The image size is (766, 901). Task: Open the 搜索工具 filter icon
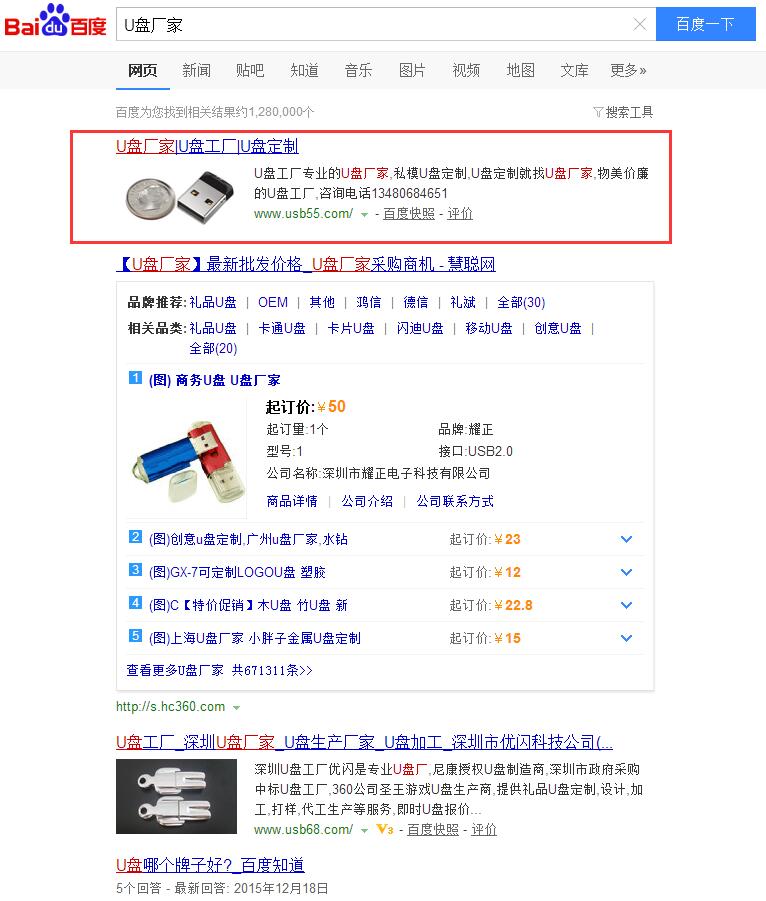pyautogui.click(x=598, y=112)
